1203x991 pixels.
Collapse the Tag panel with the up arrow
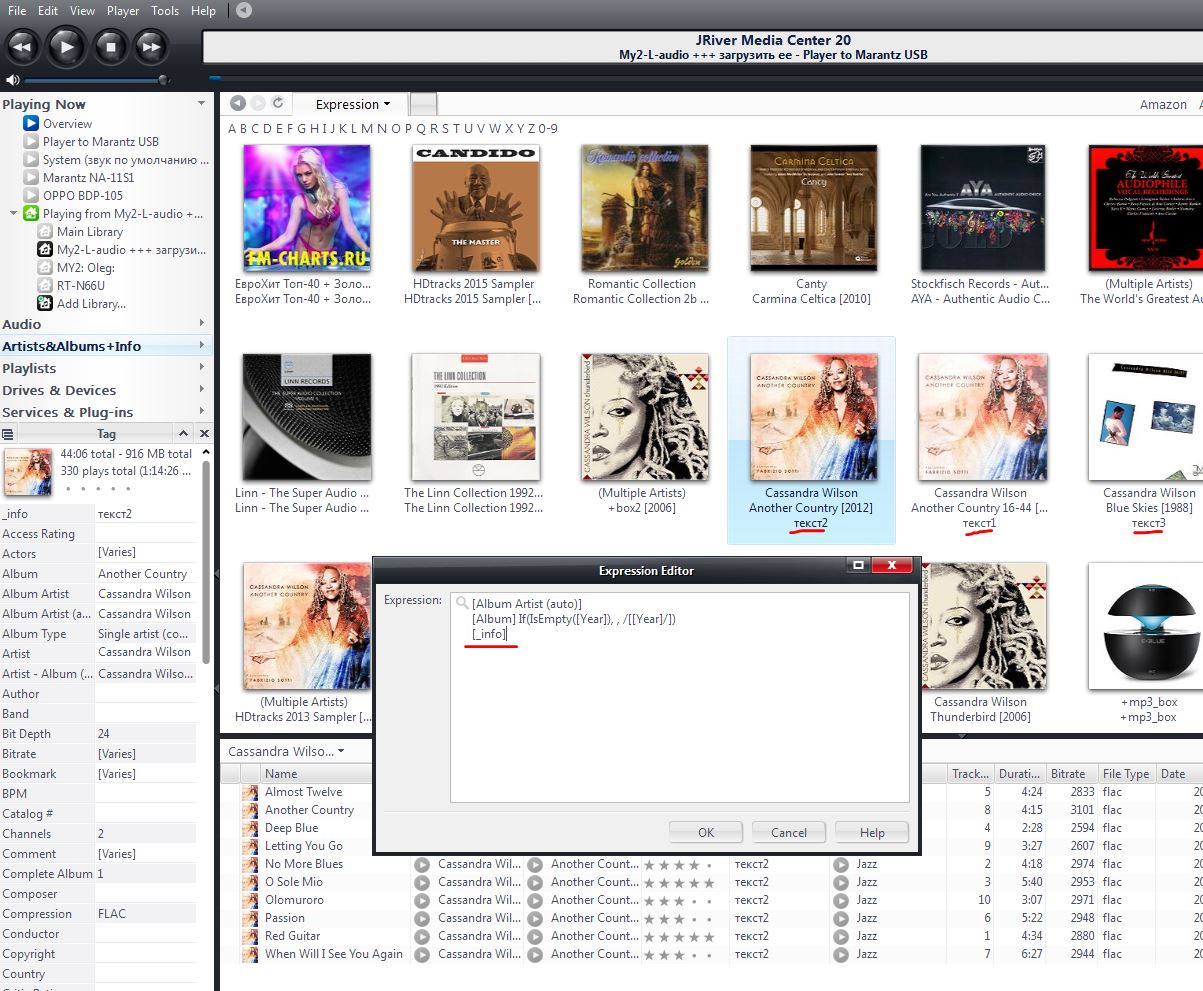tap(183, 433)
